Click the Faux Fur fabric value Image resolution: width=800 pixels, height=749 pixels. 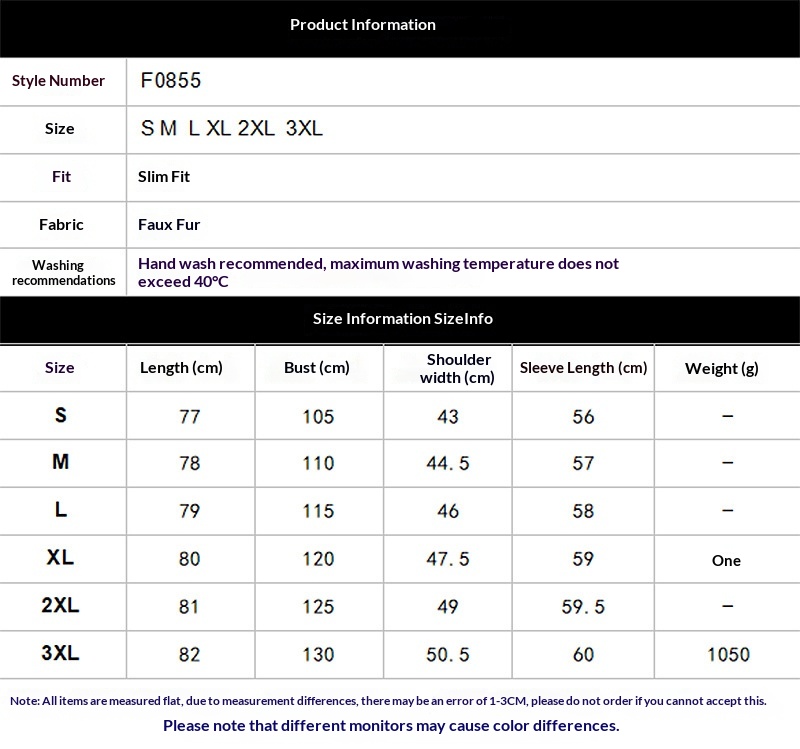[x=169, y=224]
